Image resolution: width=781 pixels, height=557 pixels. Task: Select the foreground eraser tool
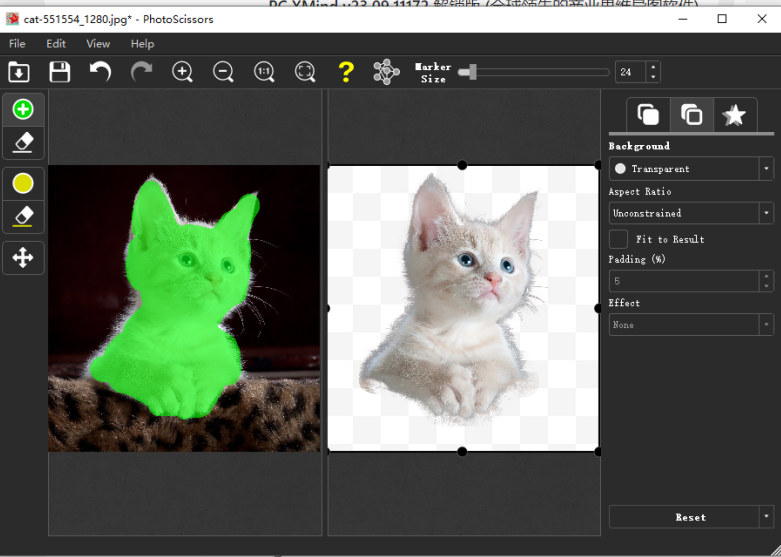pos(23,142)
